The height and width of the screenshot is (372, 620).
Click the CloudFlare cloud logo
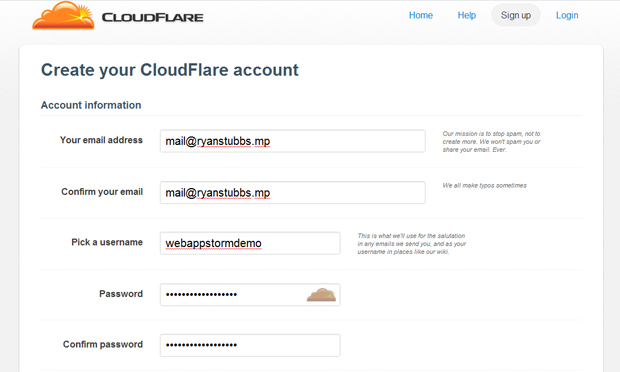pos(63,15)
